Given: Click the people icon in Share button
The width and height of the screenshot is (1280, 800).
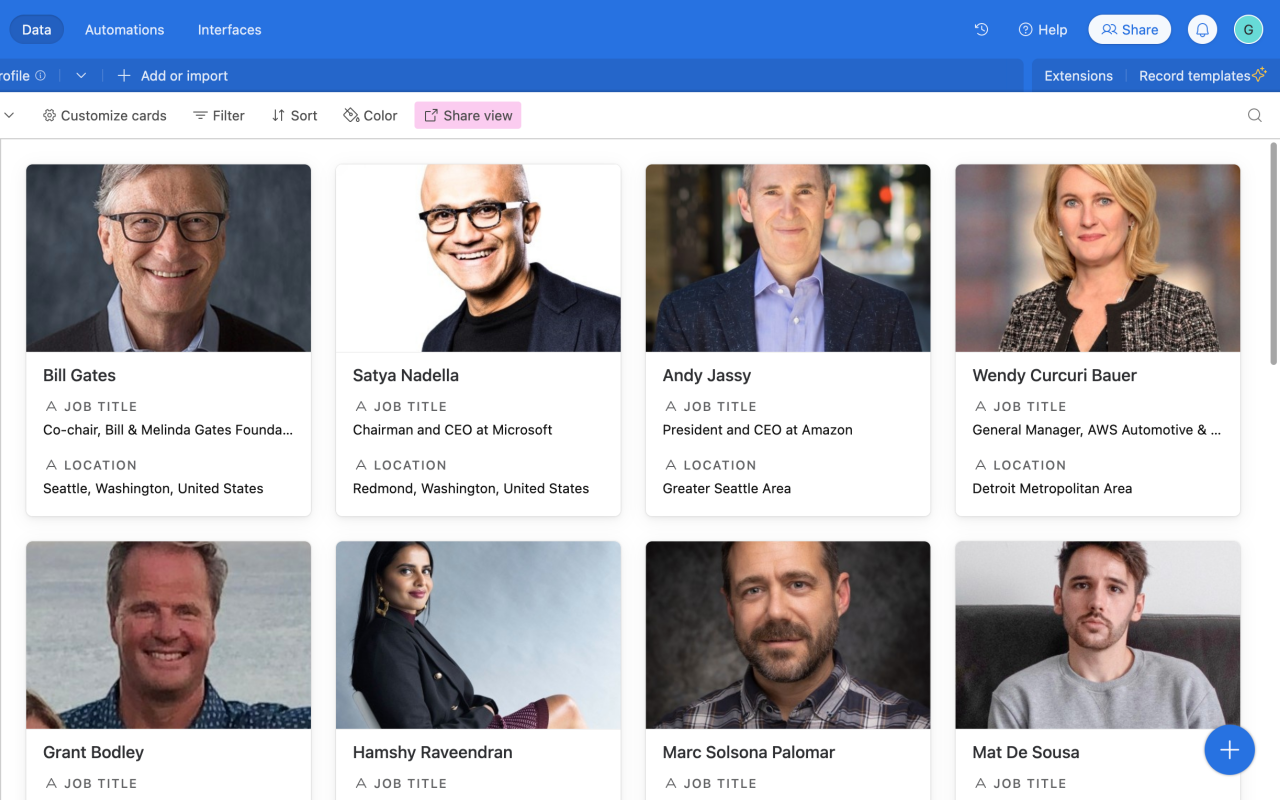Looking at the screenshot, I should (x=1109, y=30).
